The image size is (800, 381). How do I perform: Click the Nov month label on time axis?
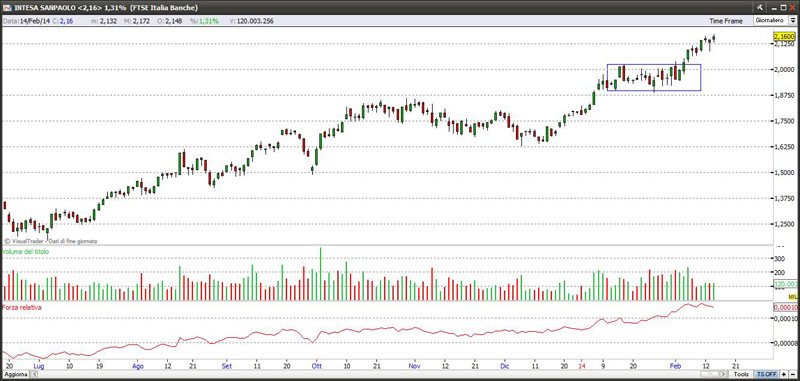[415, 366]
